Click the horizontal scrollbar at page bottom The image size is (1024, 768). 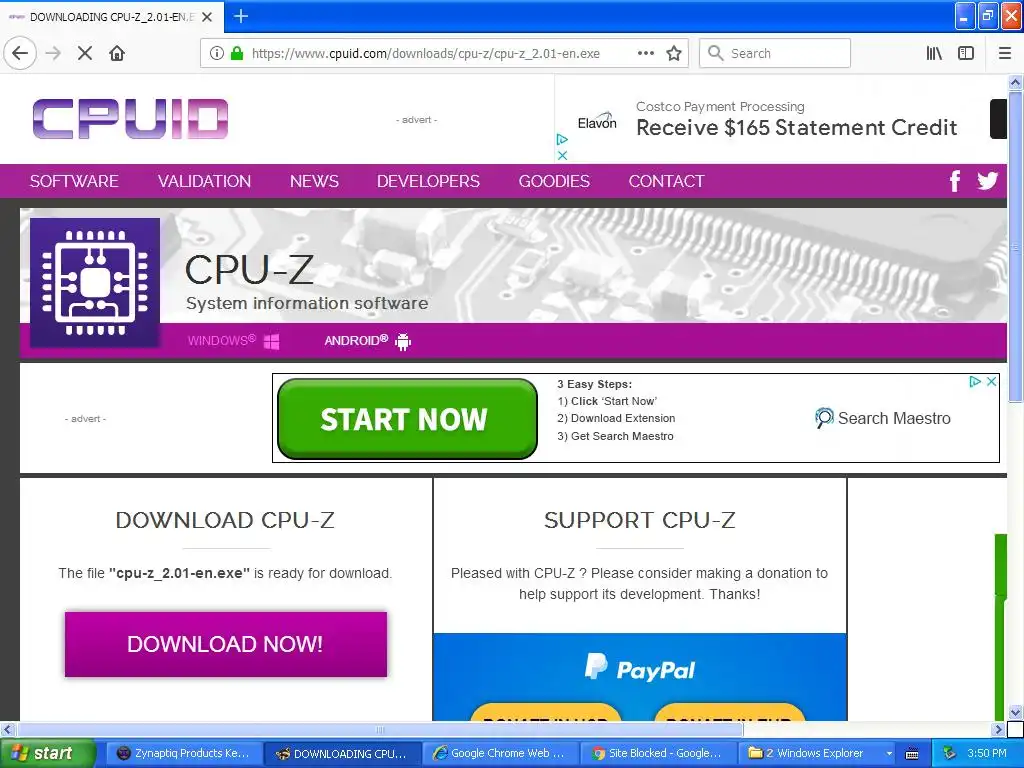coord(503,729)
